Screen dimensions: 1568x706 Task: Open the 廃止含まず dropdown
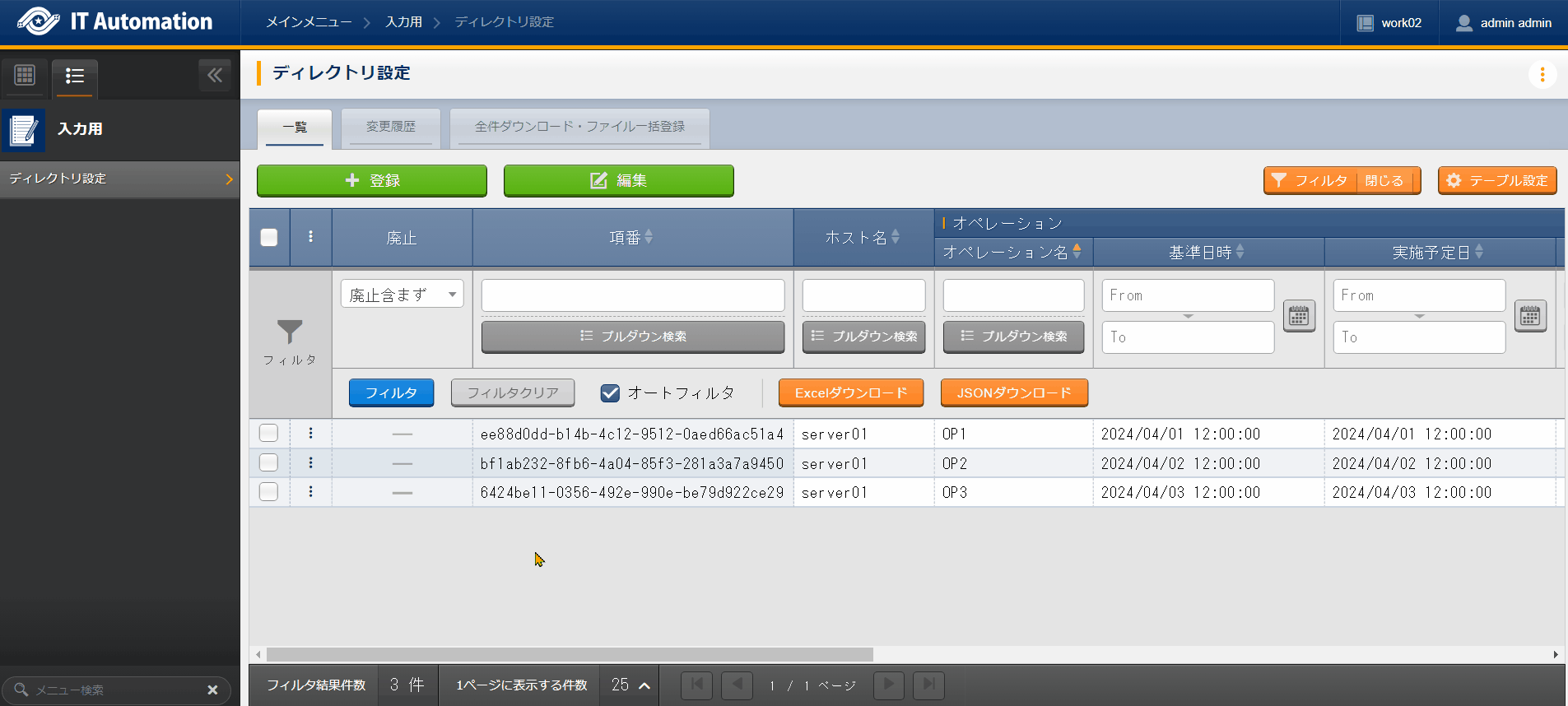[x=402, y=295]
